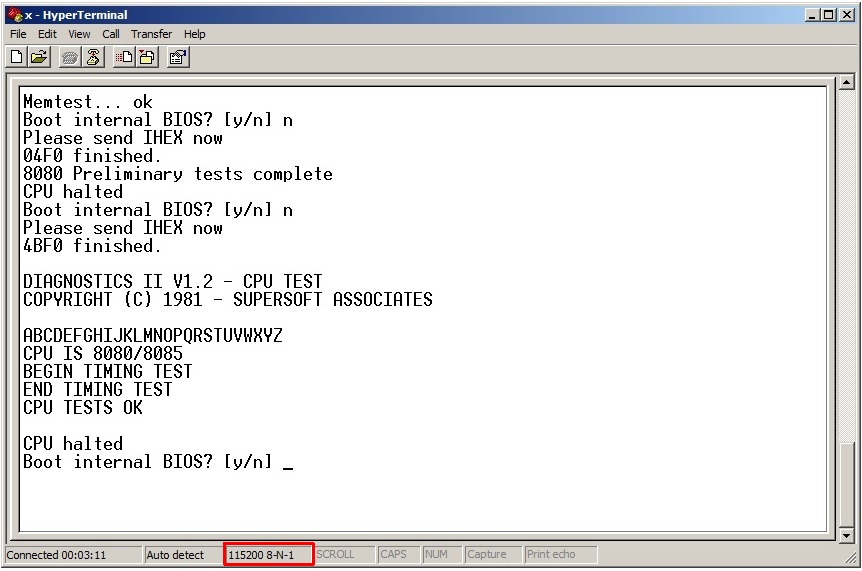The width and height of the screenshot is (862, 571).
Task: Click the Call (connect) telephone icon
Action: click(69, 57)
